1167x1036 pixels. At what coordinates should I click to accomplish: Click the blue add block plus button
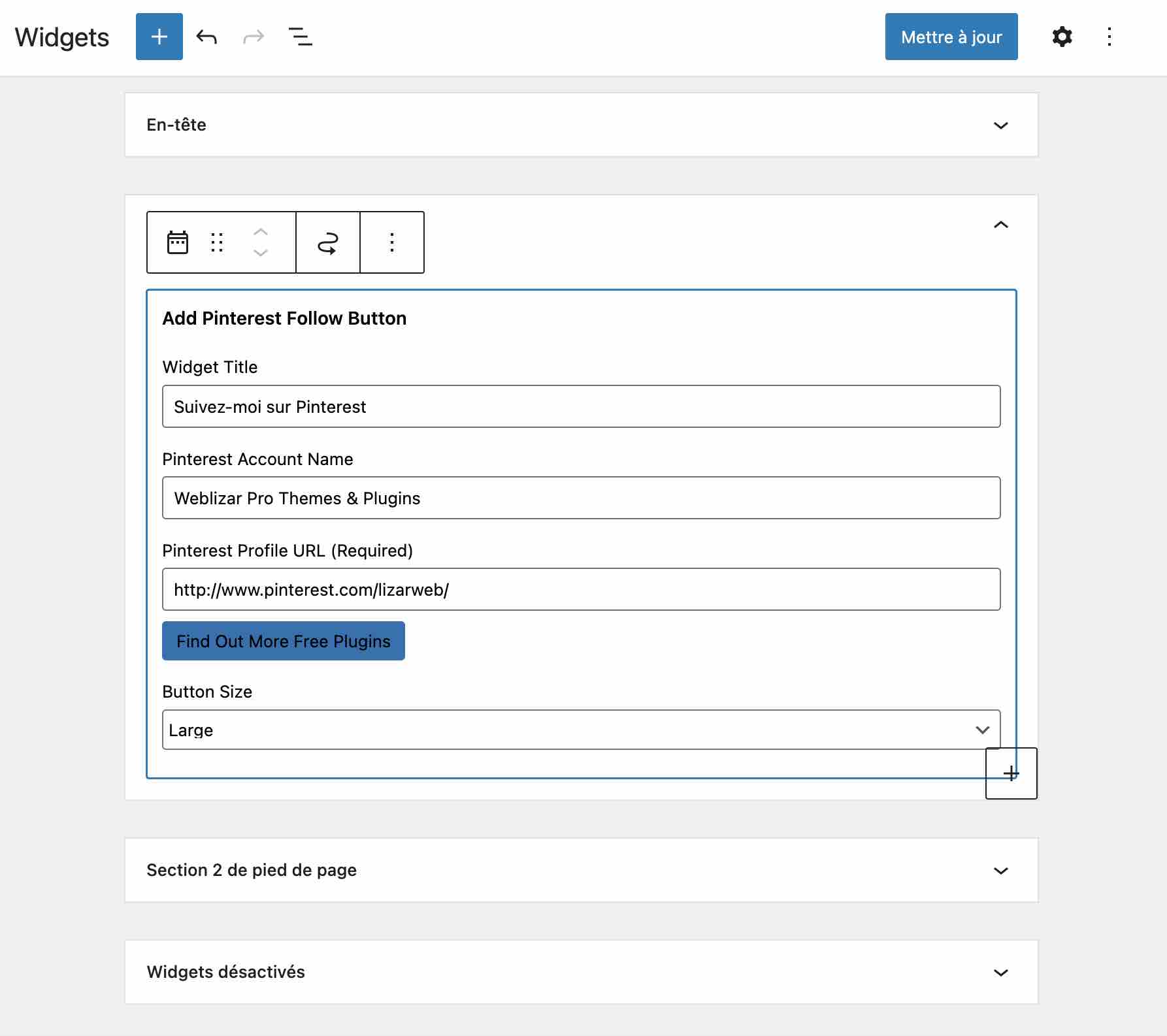coord(159,37)
